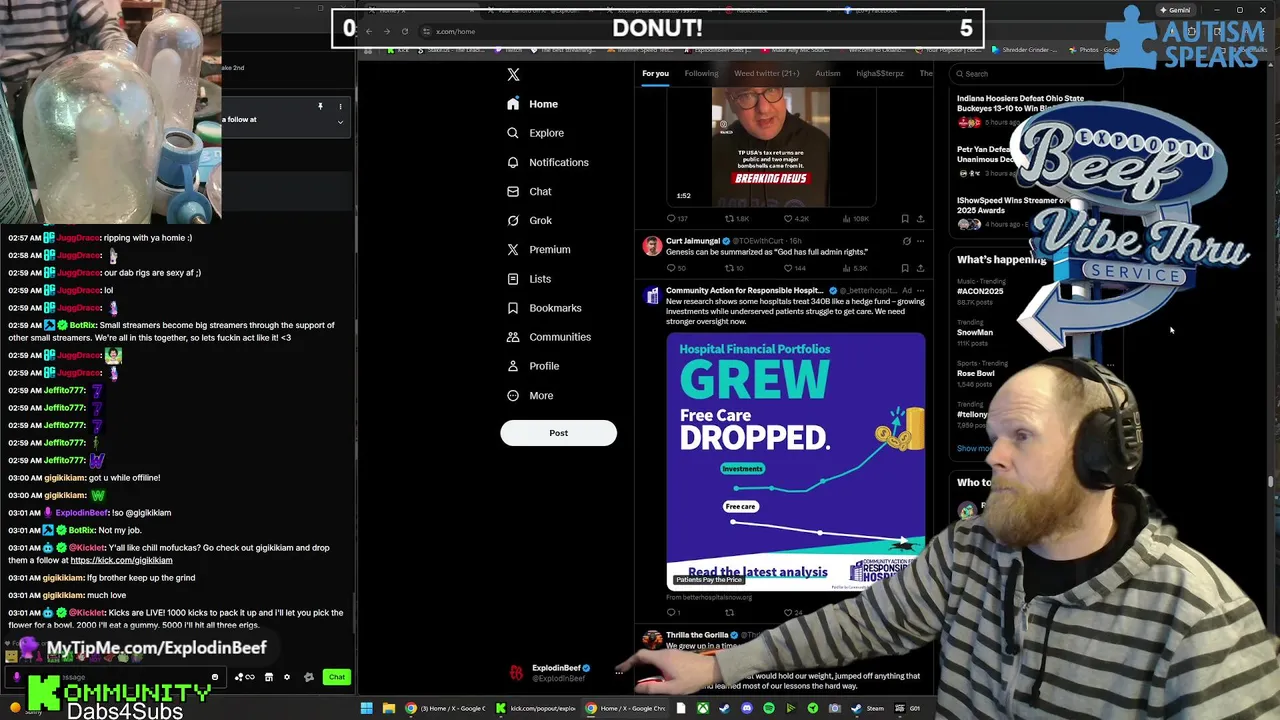The width and height of the screenshot is (1280, 720).
Task: Like the video post with 4.2K likes
Action: [x=796, y=219]
